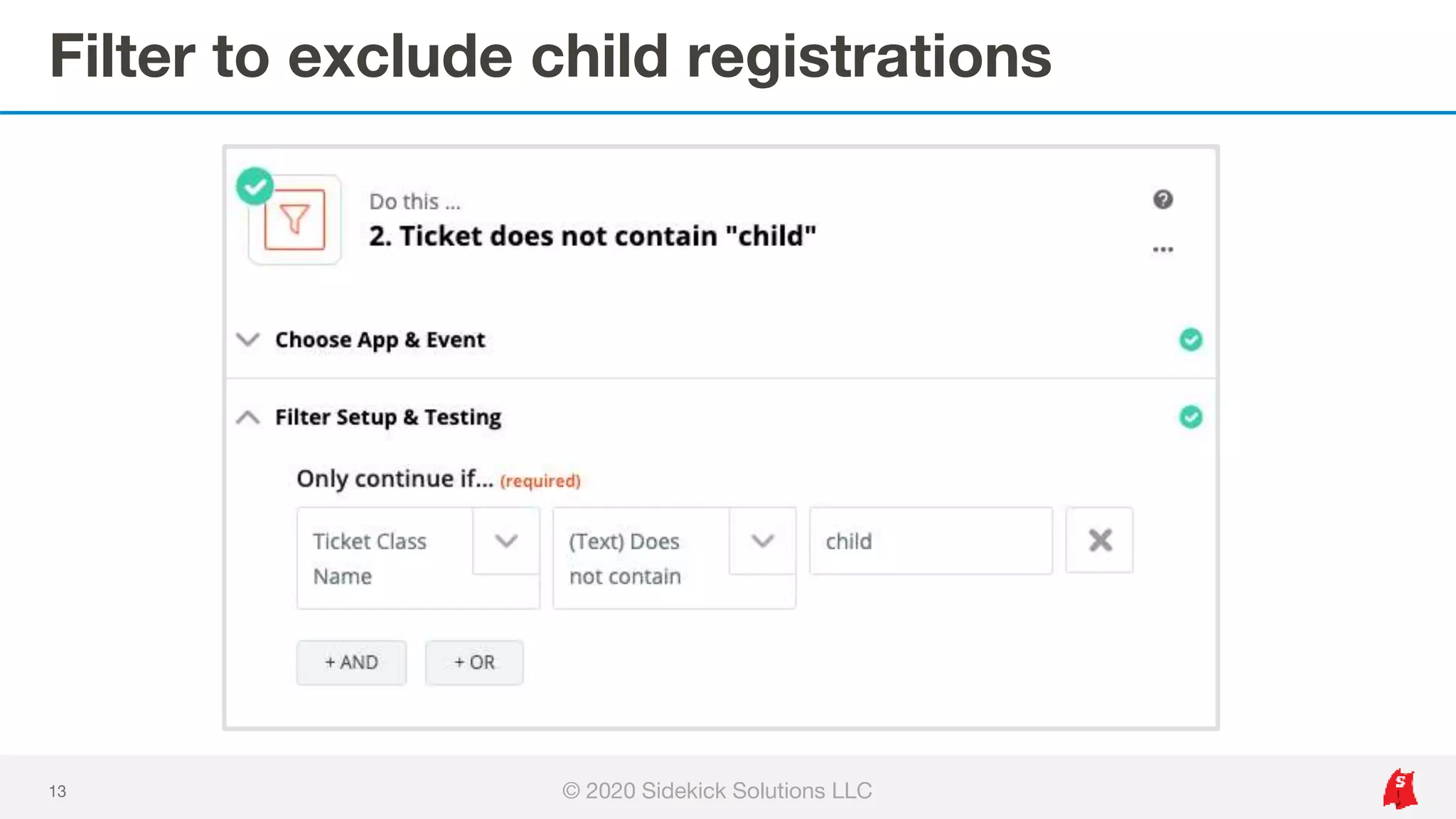This screenshot has height=819, width=1456.
Task: Click the © 2020 Sidekick Solutions LLC text
Action: tap(717, 791)
